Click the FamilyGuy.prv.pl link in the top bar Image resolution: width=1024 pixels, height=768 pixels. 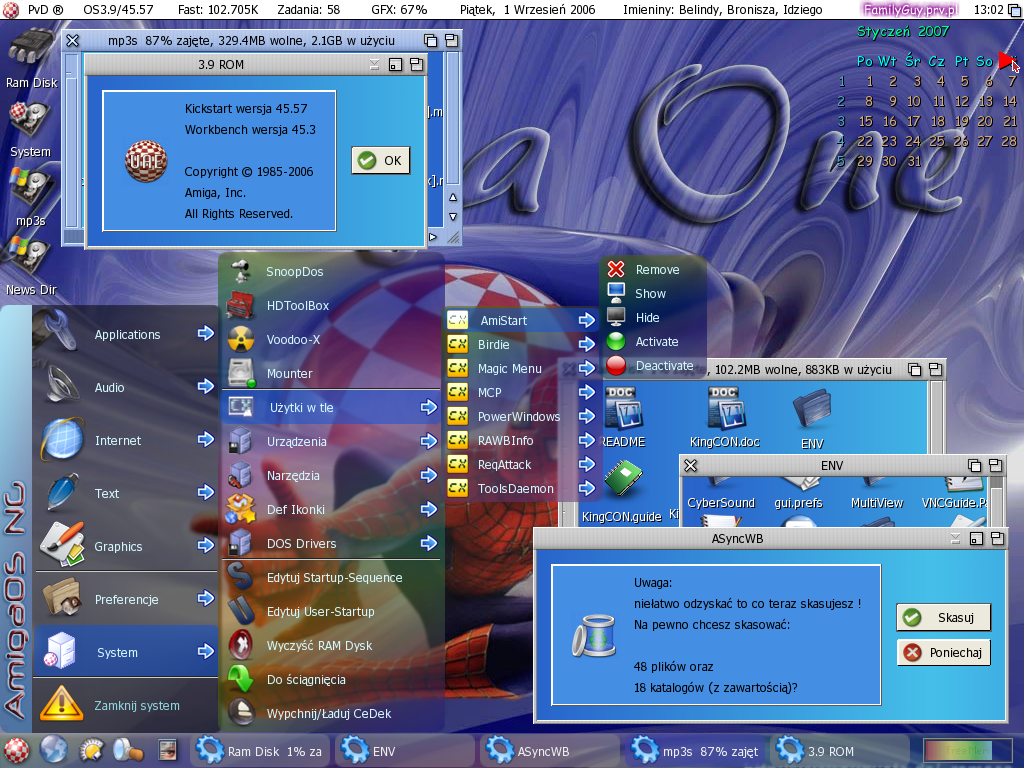click(x=911, y=9)
